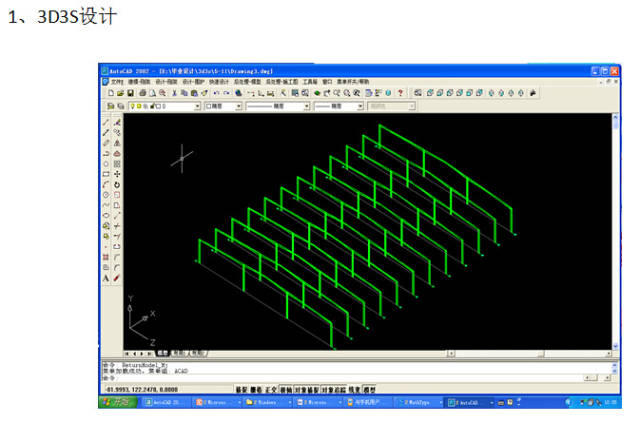
Task: Open the 文件 menu
Action: click(x=117, y=82)
